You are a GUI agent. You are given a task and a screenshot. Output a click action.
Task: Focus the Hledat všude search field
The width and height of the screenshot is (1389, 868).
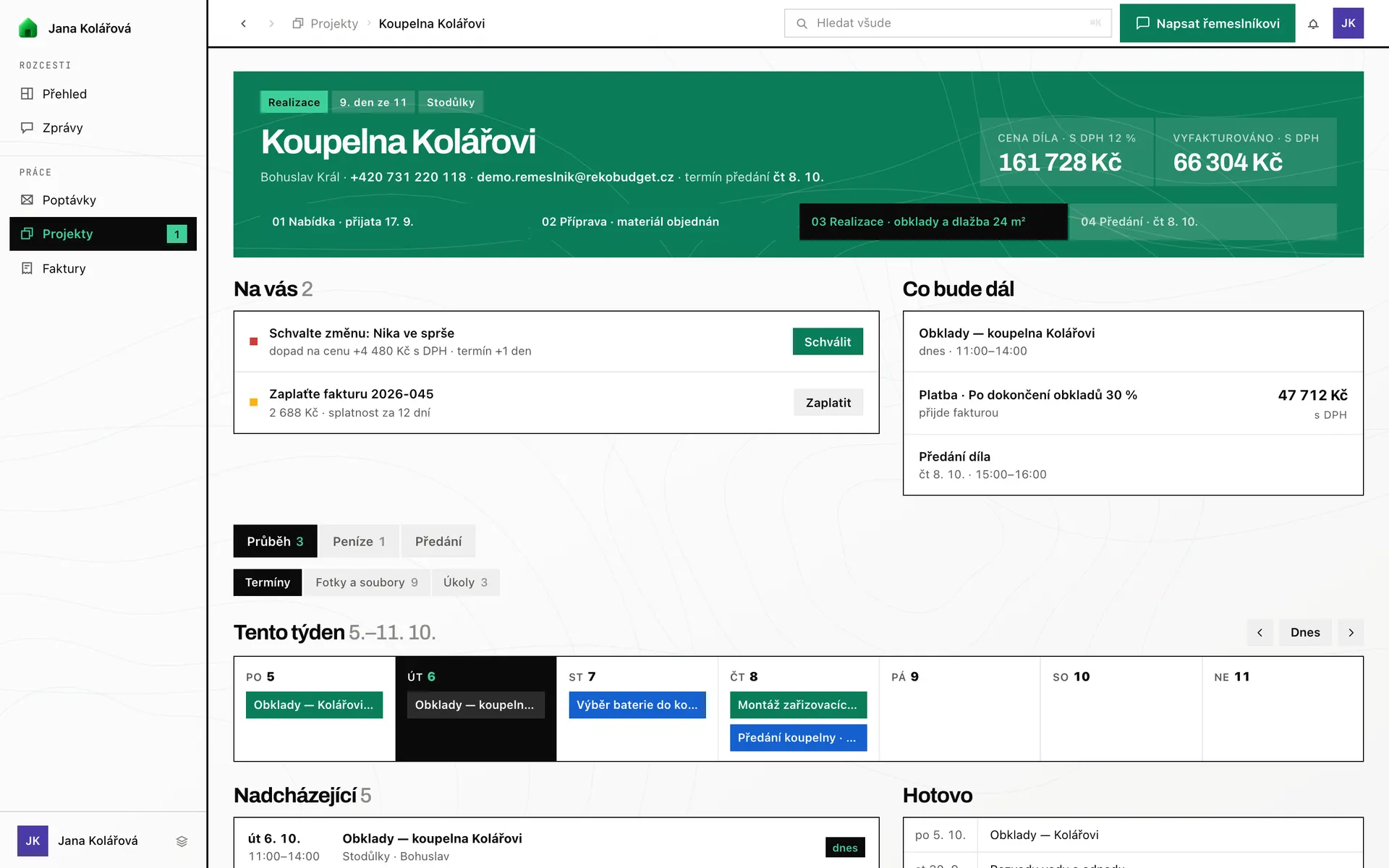pyautogui.click(x=948, y=23)
